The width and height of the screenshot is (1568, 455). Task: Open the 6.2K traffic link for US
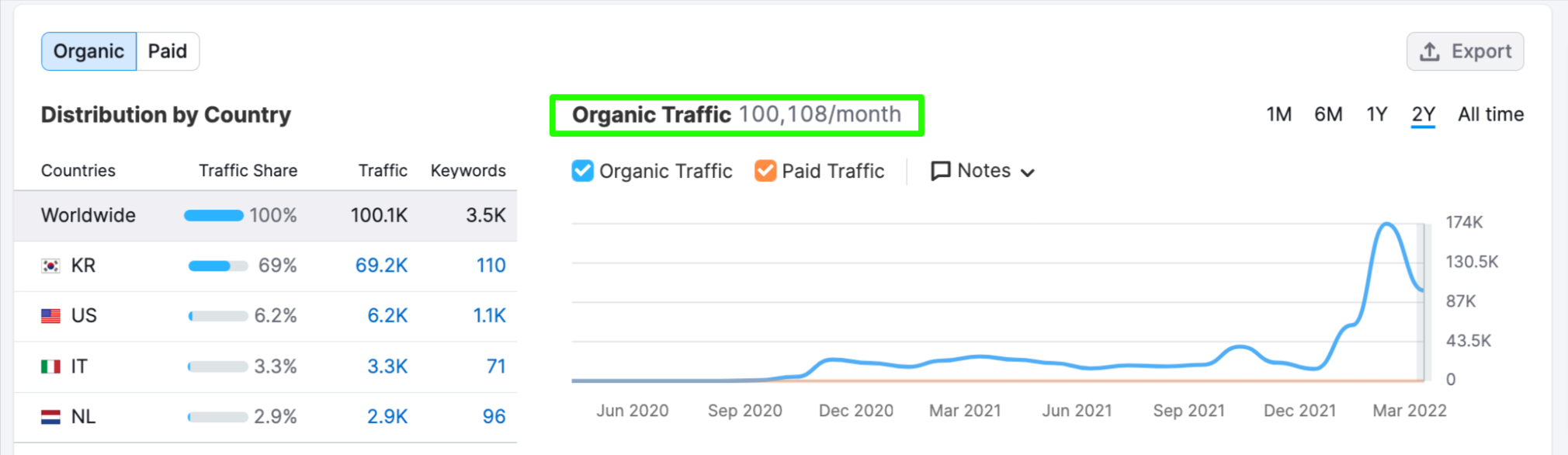[x=387, y=315]
